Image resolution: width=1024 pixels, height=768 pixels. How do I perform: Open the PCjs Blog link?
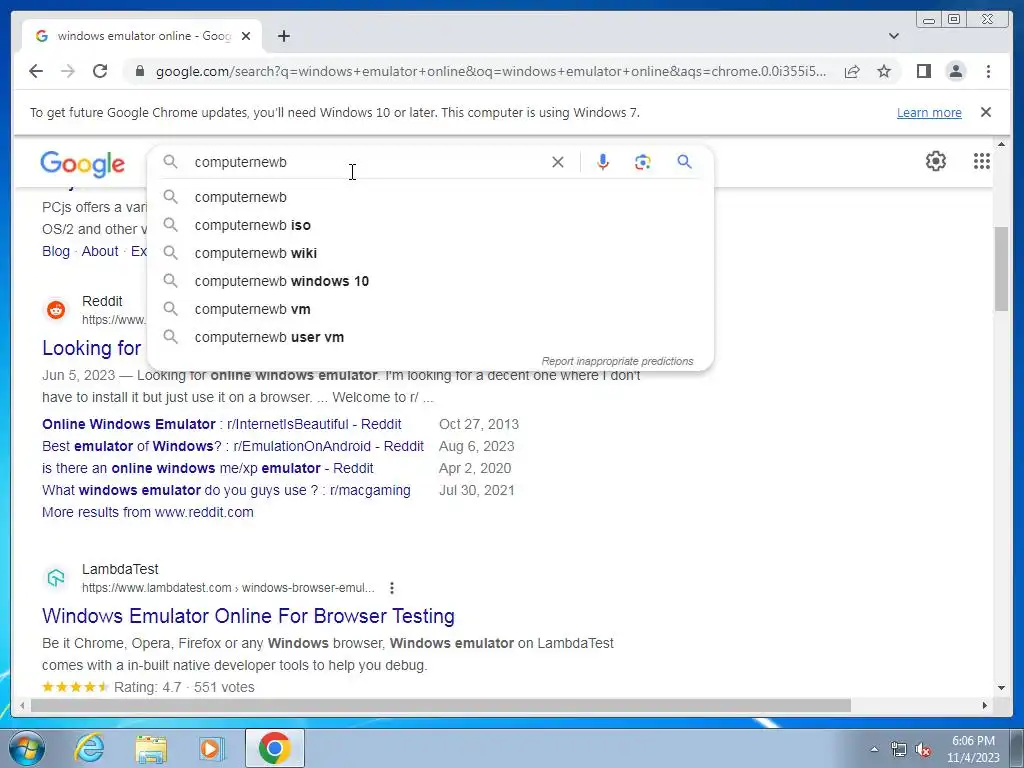click(56, 251)
